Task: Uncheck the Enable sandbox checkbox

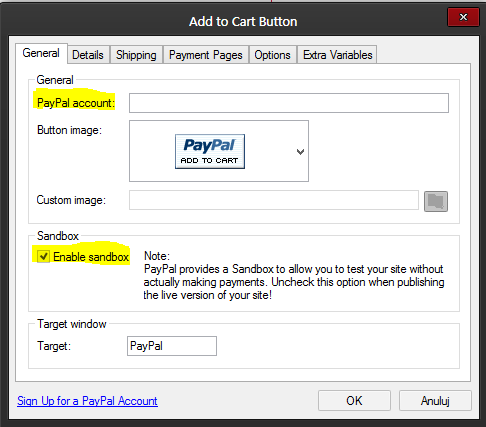Action: [43, 257]
